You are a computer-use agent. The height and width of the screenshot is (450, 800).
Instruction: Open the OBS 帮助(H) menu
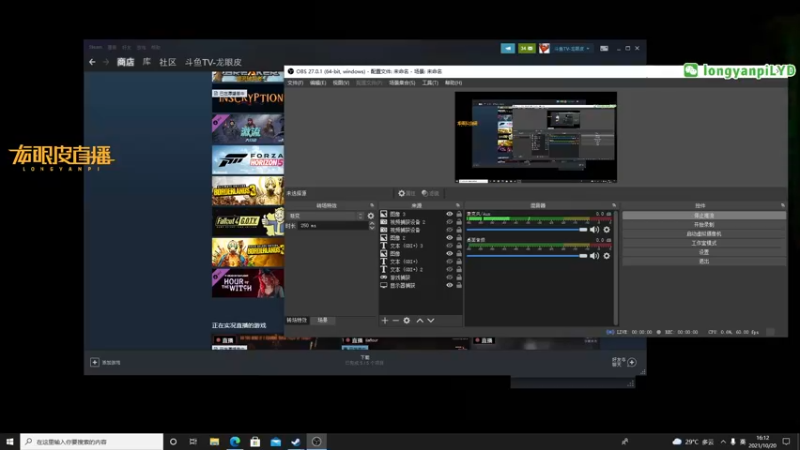[453, 83]
